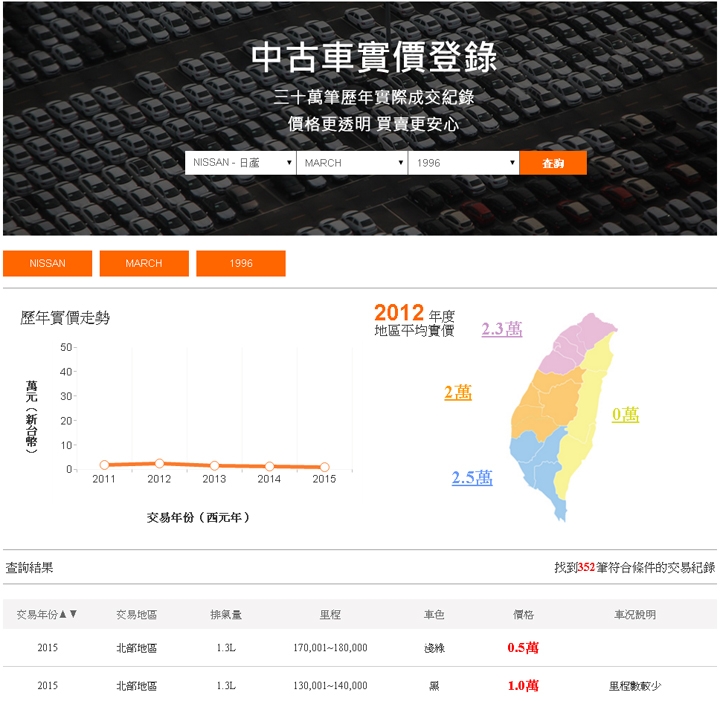This screenshot has height=701, width=720.
Task: Click the 交易地區 column header
Action: (136, 614)
